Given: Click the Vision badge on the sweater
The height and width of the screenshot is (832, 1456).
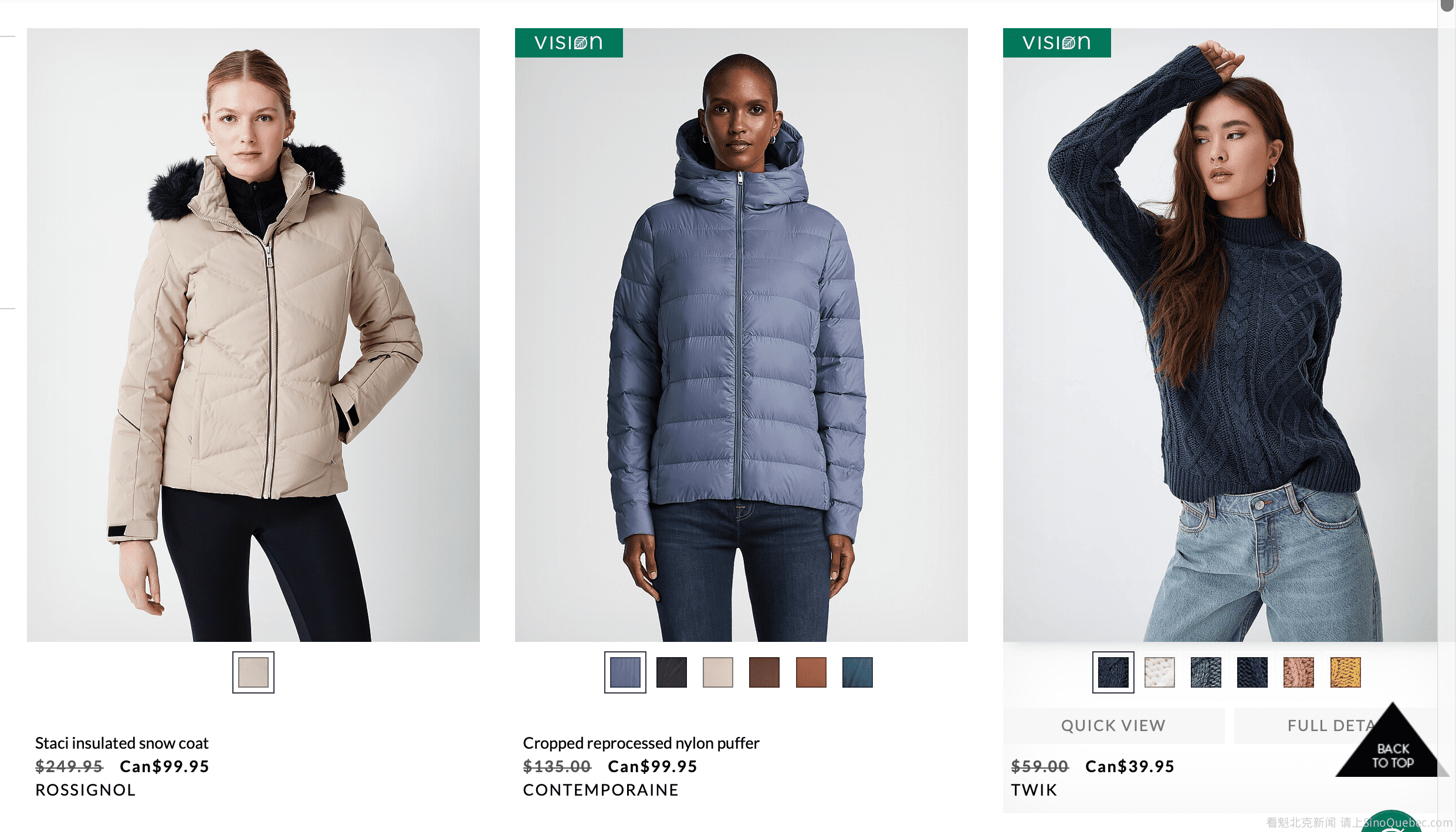Looking at the screenshot, I should [1057, 43].
